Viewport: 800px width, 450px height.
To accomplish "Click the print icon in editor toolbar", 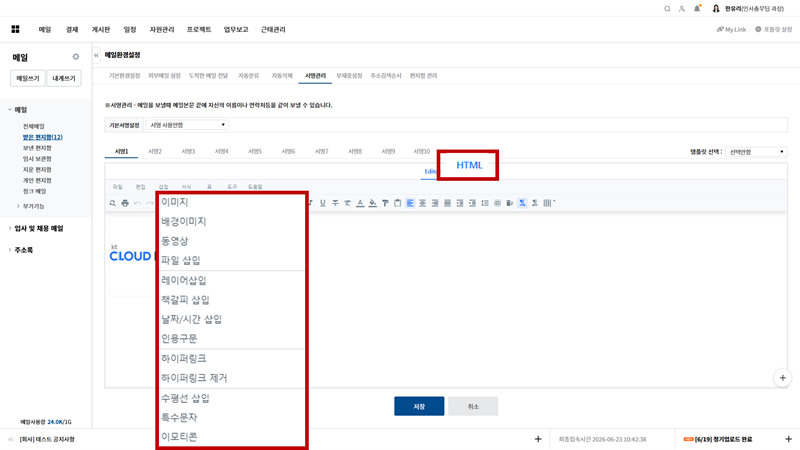I will (x=125, y=203).
